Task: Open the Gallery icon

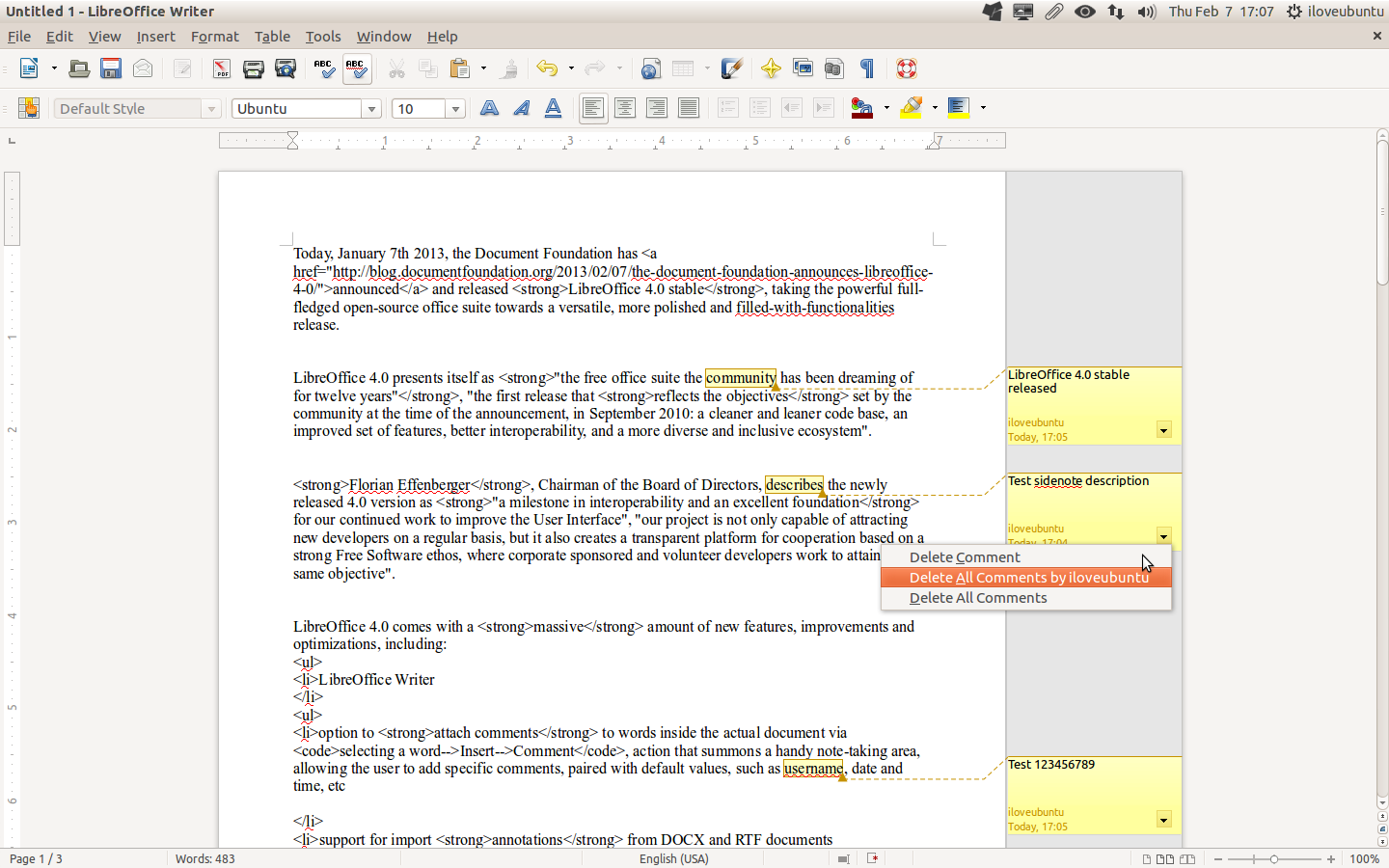Action: 803,68
